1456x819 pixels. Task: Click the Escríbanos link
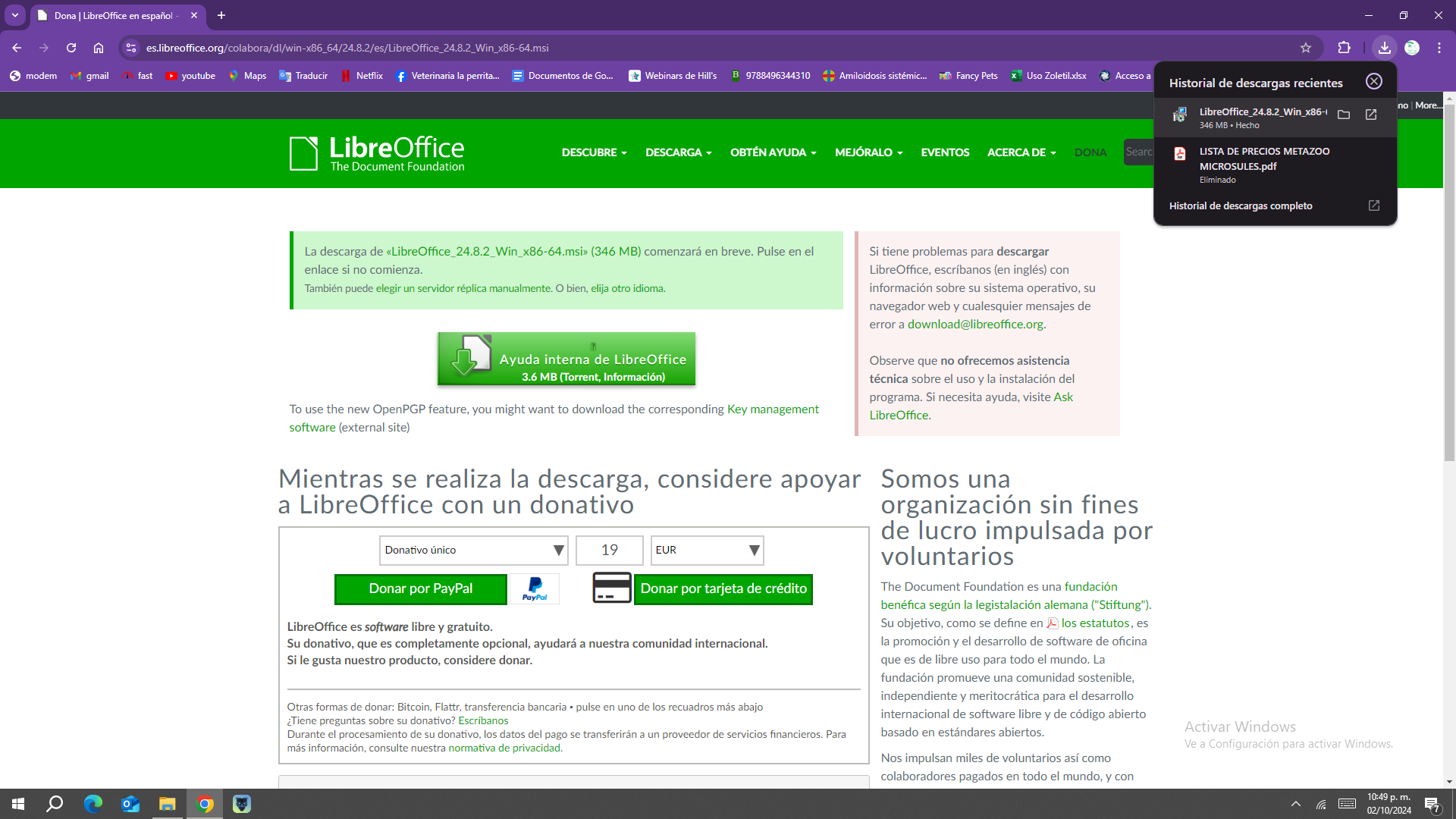(483, 720)
